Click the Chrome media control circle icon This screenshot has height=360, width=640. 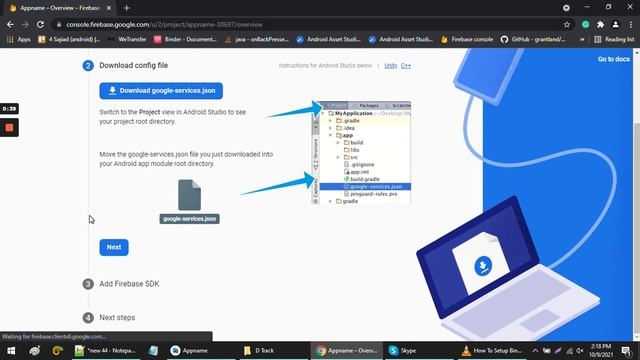[566, 8]
